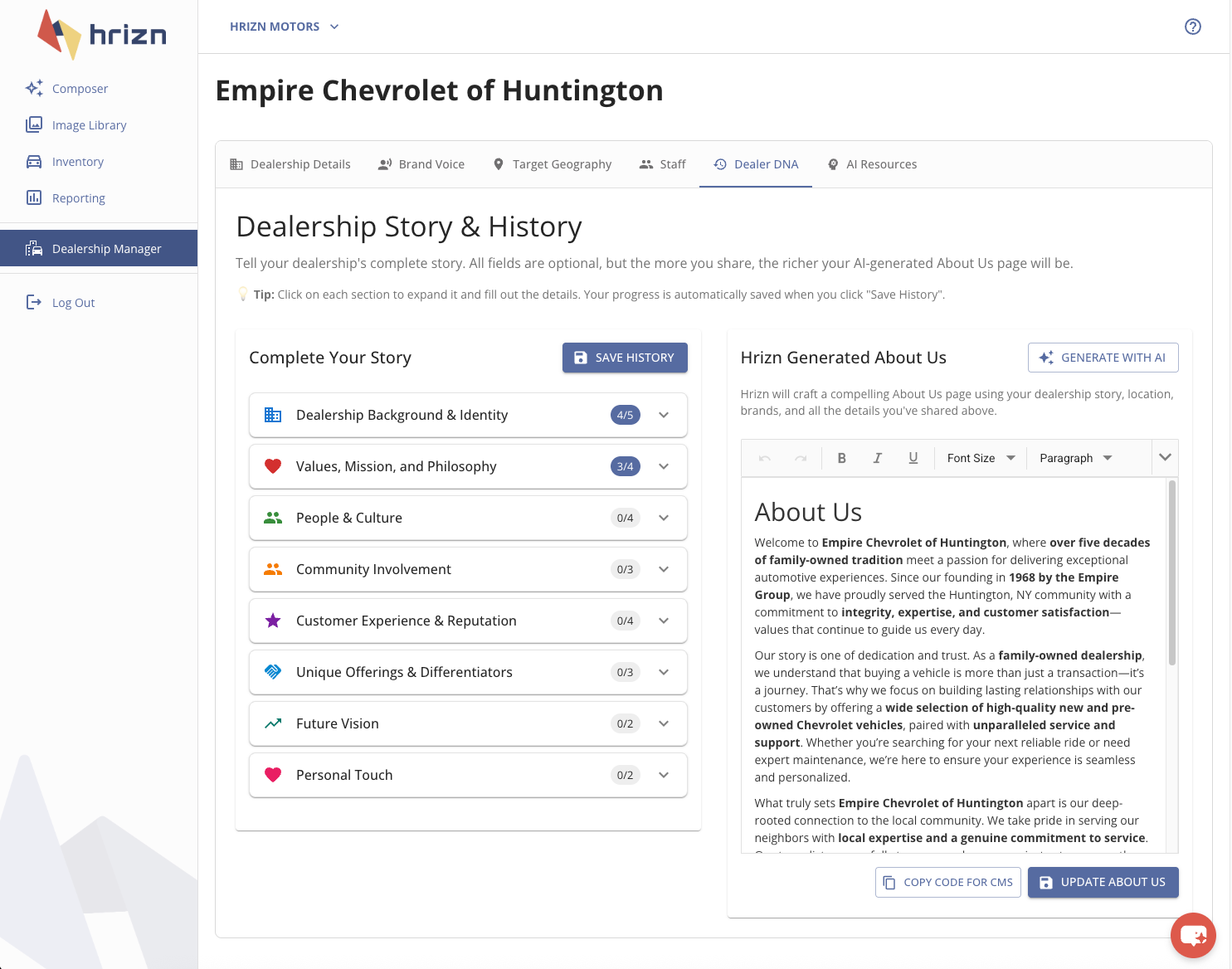Click the 4/5 progress badge
Screen dimensions: 1232x969
coord(625,415)
